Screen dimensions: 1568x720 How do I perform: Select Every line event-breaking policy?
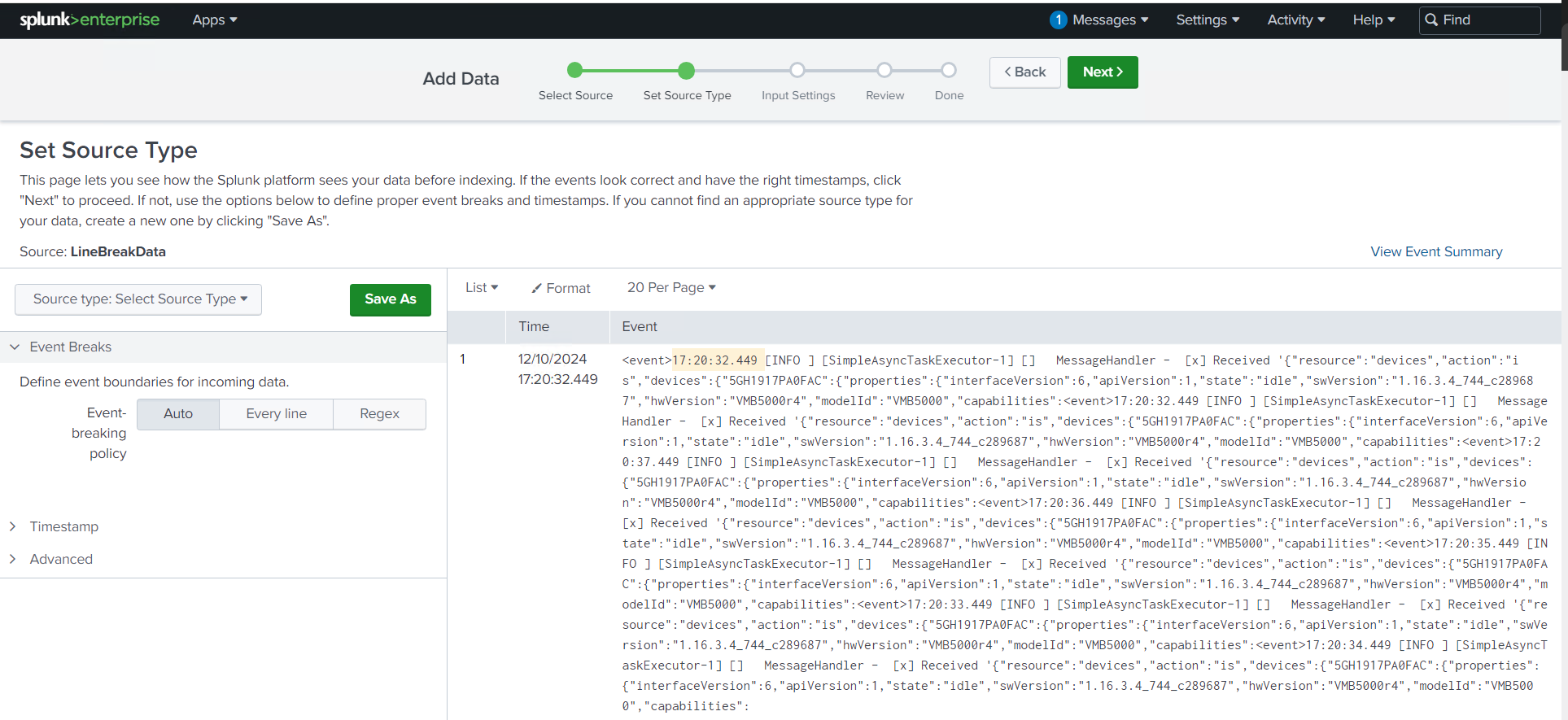click(276, 413)
